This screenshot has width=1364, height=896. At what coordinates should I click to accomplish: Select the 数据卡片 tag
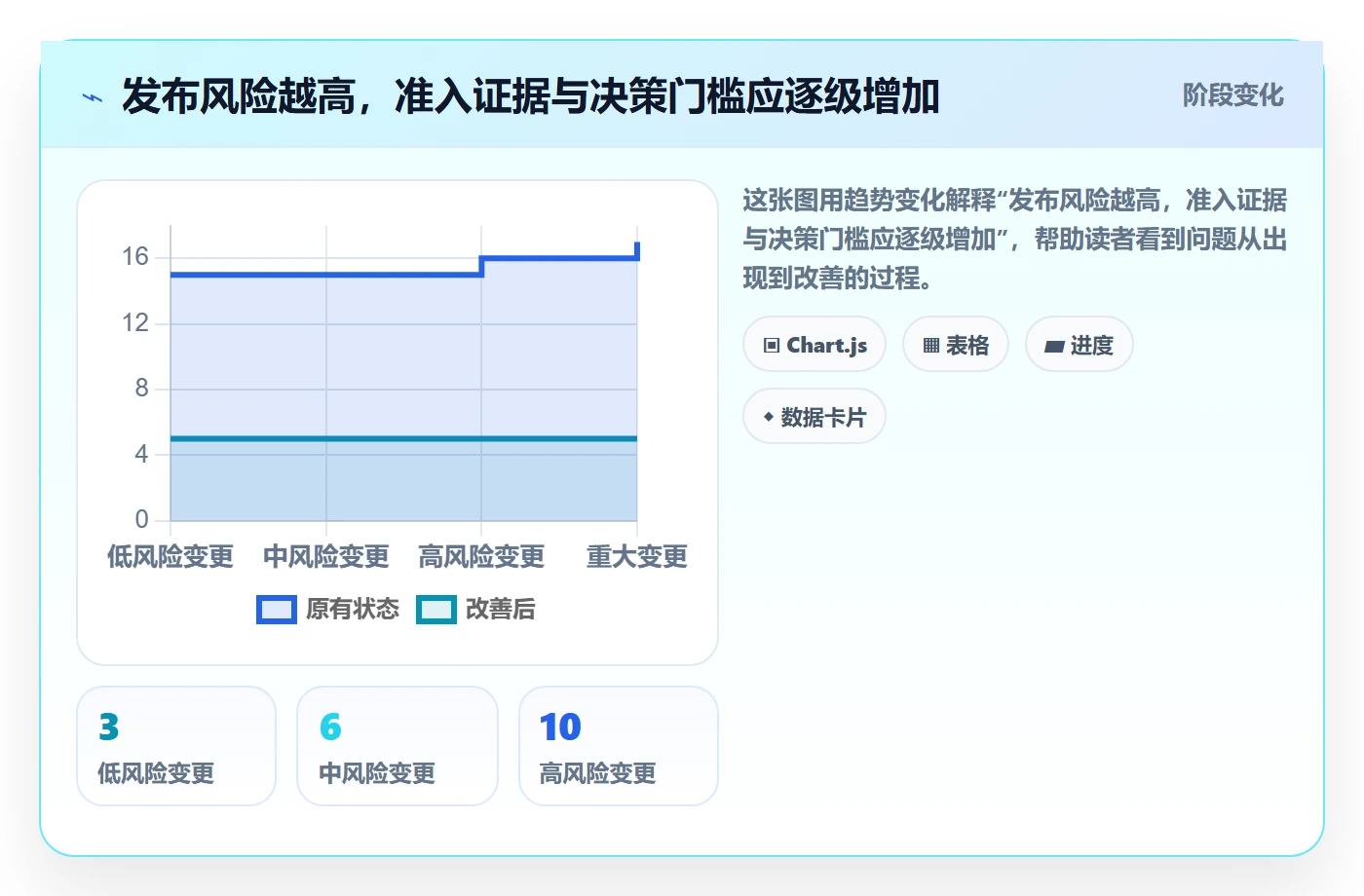coord(815,417)
